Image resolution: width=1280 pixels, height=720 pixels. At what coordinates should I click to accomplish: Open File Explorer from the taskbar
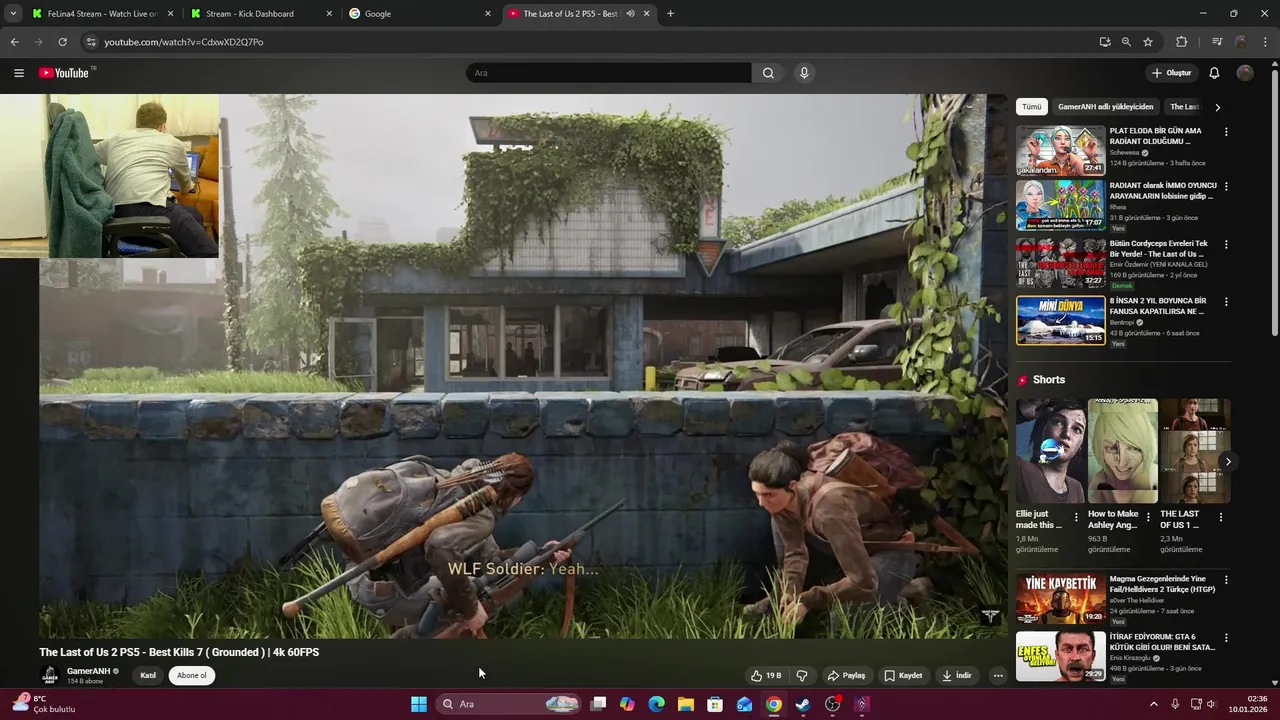(686, 704)
